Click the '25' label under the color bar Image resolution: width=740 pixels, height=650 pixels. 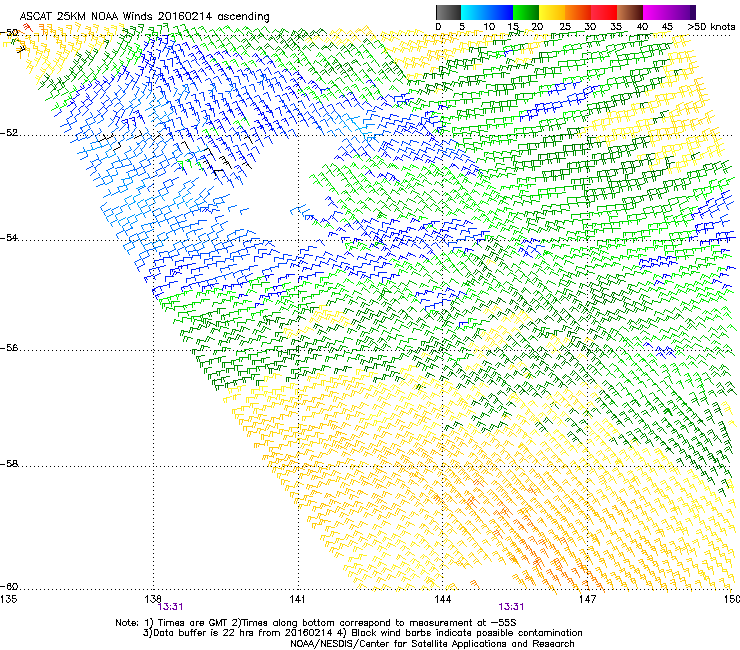565,27
